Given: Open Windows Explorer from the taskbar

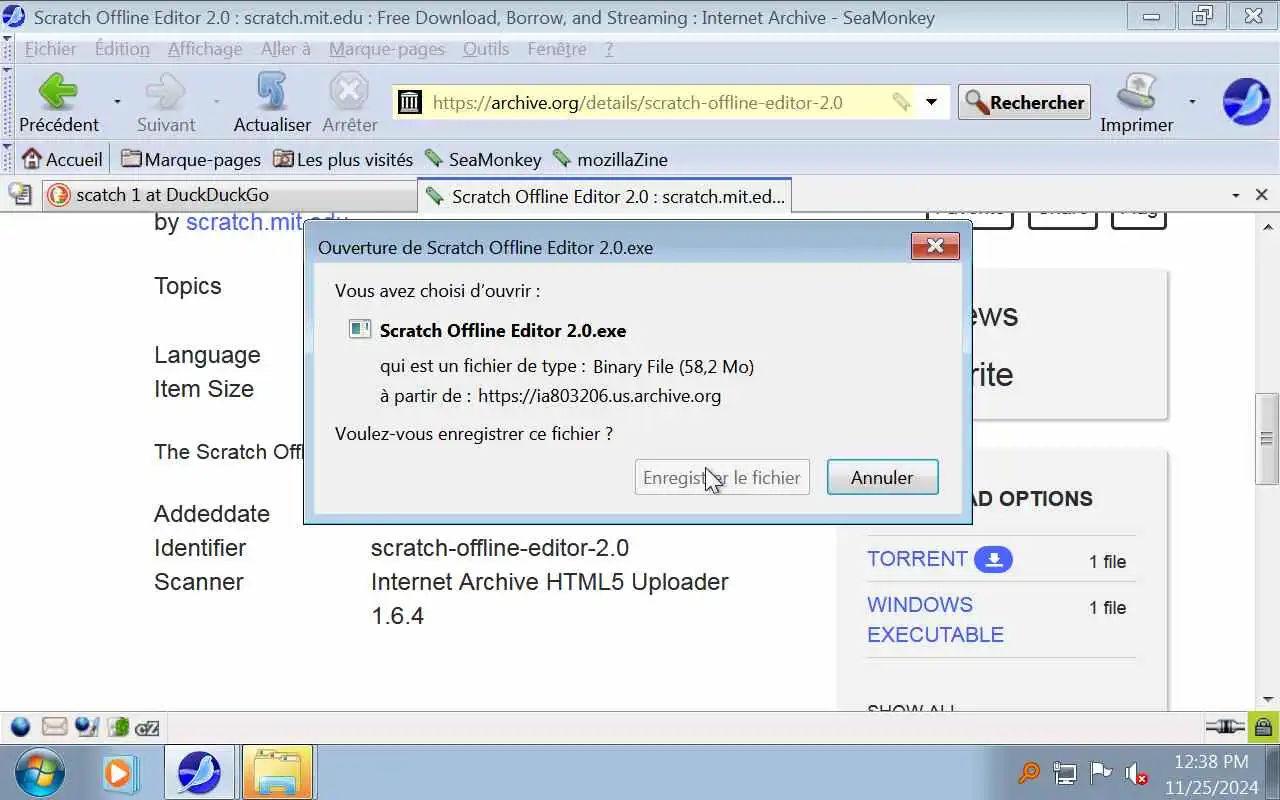Looking at the screenshot, I should click(x=277, y=772).
